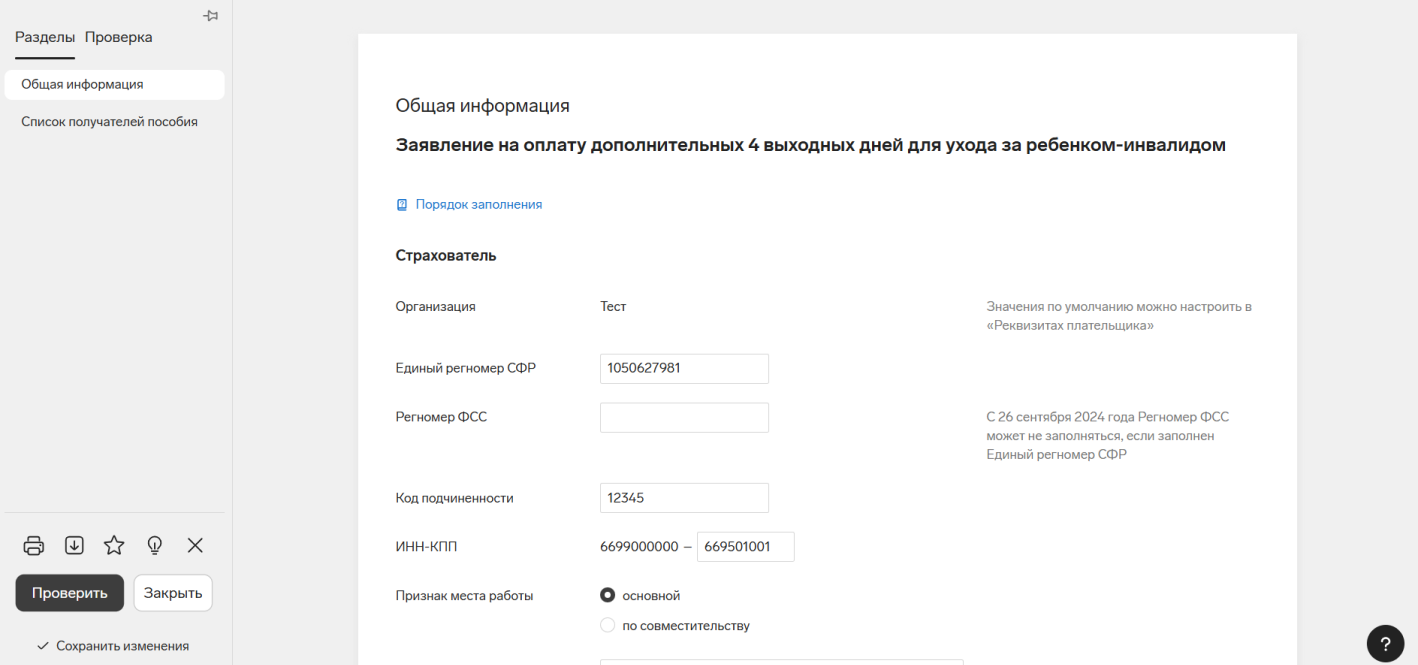This screenshot has height=665, width=1418.
Task: Click the star favorite icon
Action: [x=114, y=545]
